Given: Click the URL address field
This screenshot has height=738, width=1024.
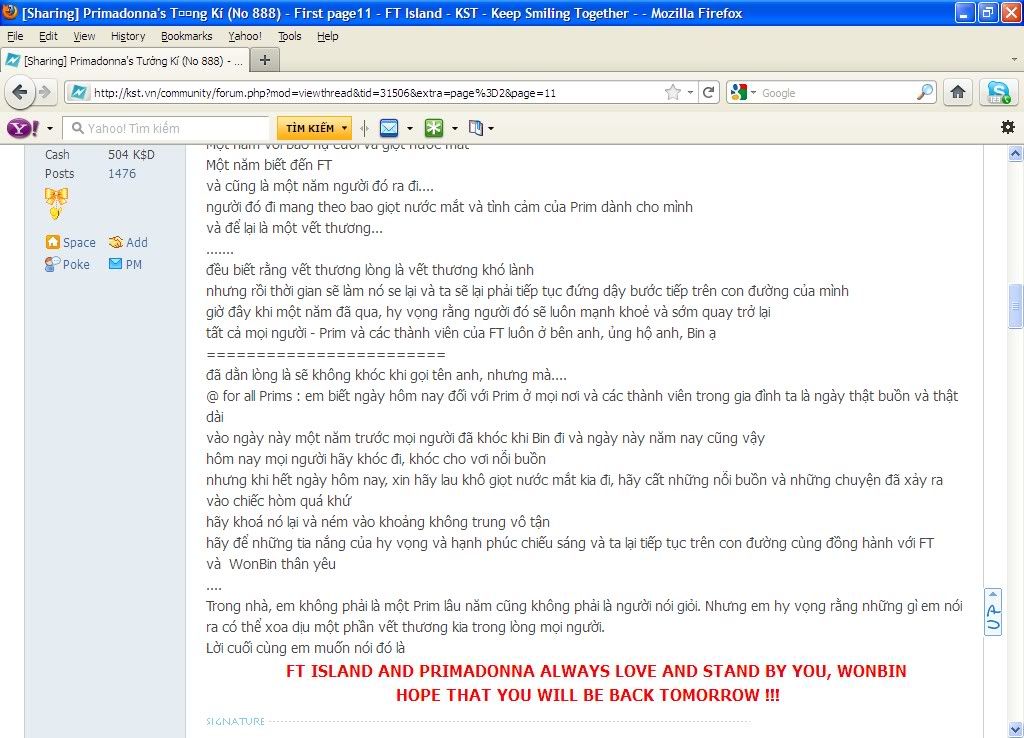Looking at the screenshot, I should pyautogui.click(x=377, y=93).
